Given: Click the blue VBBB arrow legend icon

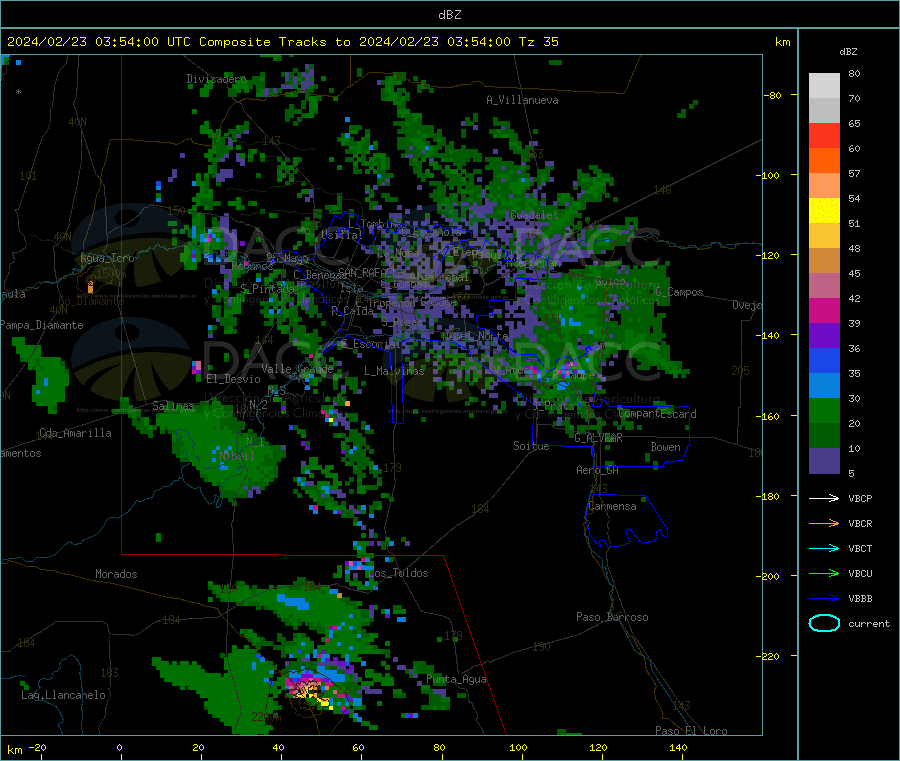Looking at the screenshot, I should pyautogui.click(x=824, y=599).
